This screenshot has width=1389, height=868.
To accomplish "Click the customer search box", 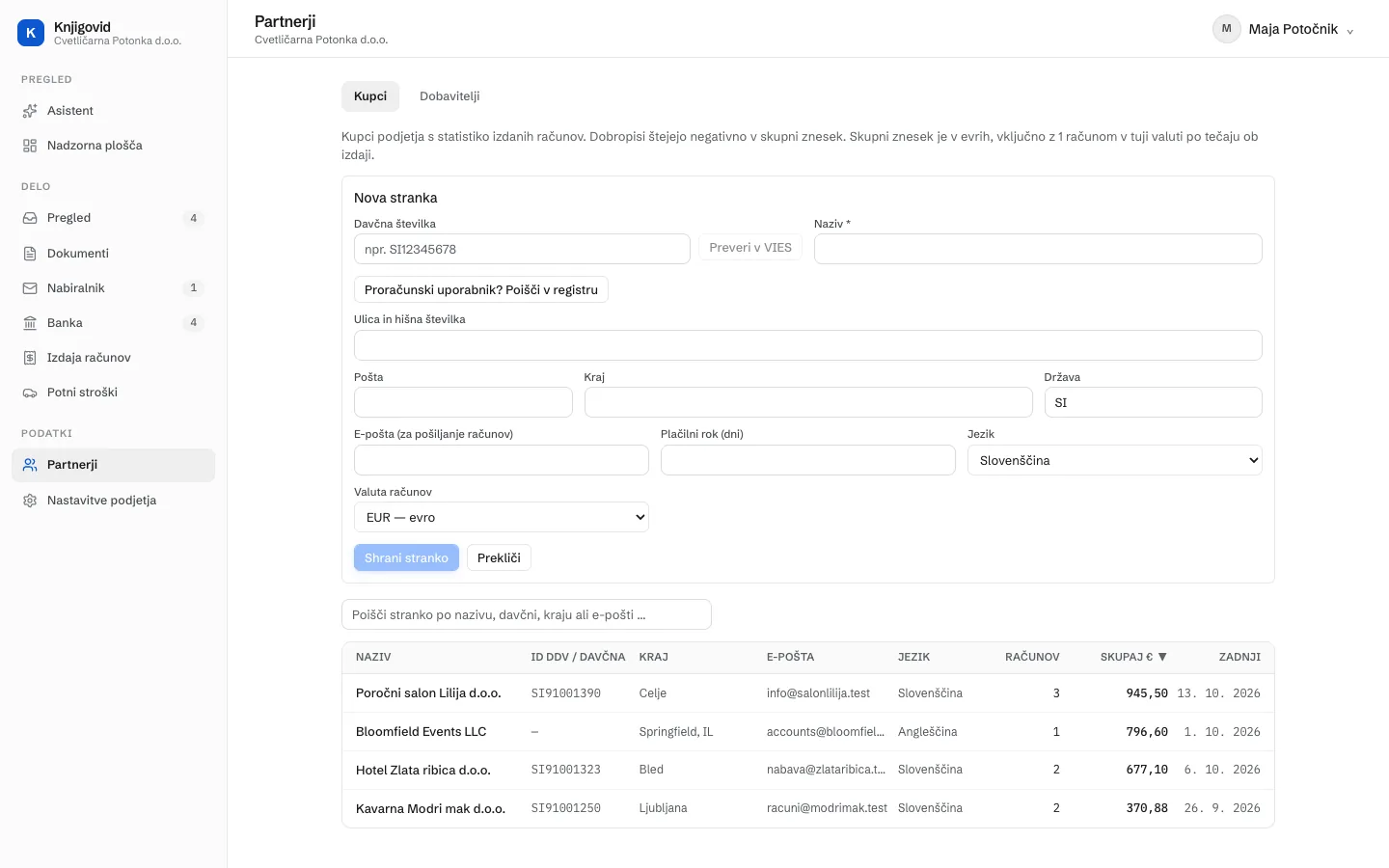I will [527, 614].
